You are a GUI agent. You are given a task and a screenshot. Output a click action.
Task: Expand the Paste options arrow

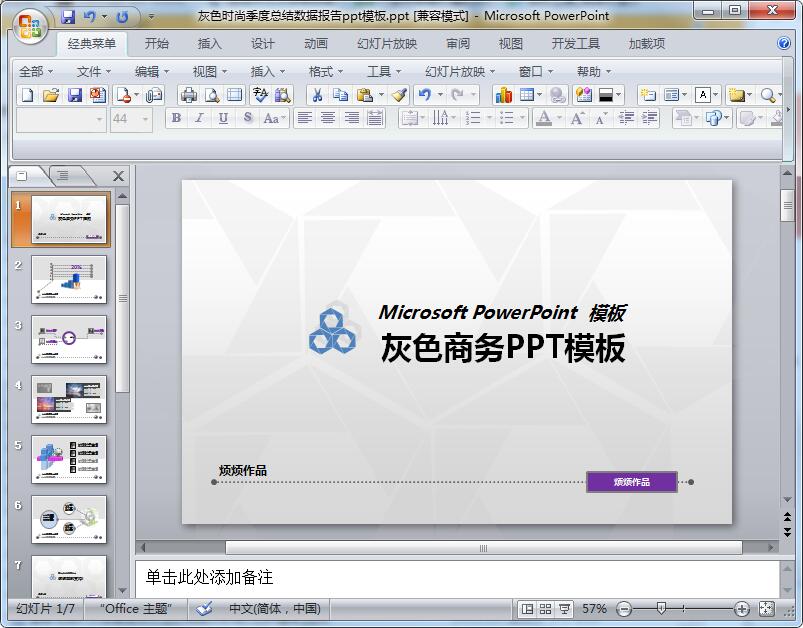coord(381,95)
